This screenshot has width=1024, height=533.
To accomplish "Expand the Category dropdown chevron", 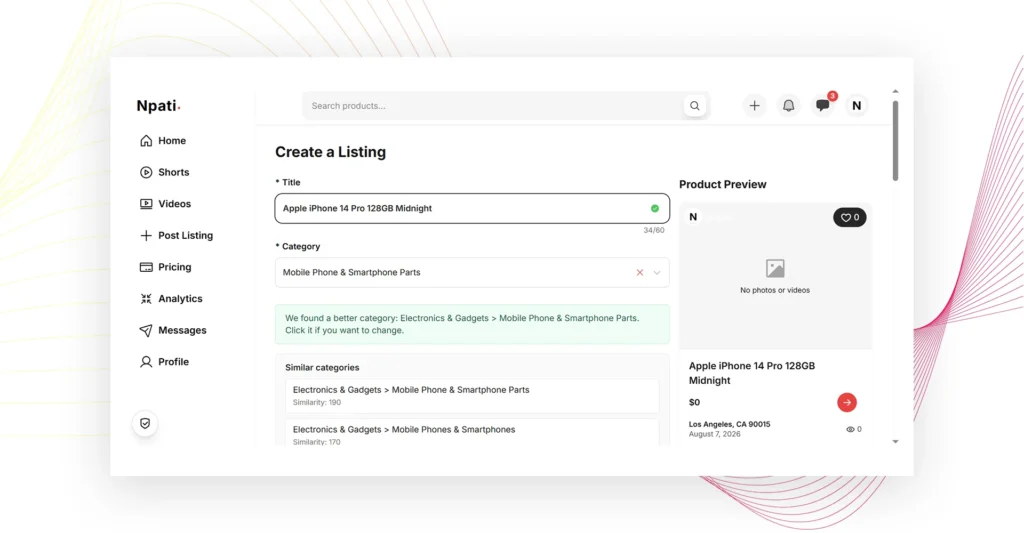I will (657, 272).
